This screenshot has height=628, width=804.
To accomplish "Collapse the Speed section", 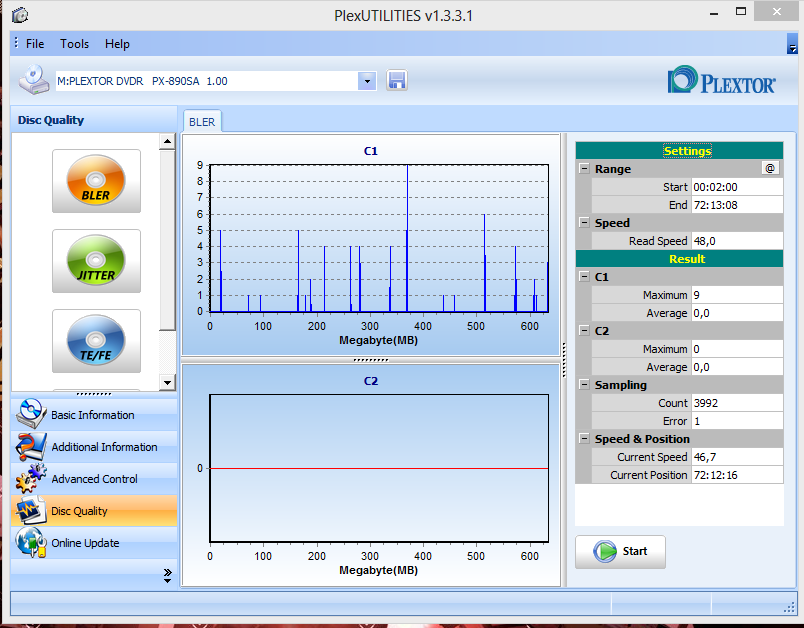I will pyautogui.click(x=584, y=222).
